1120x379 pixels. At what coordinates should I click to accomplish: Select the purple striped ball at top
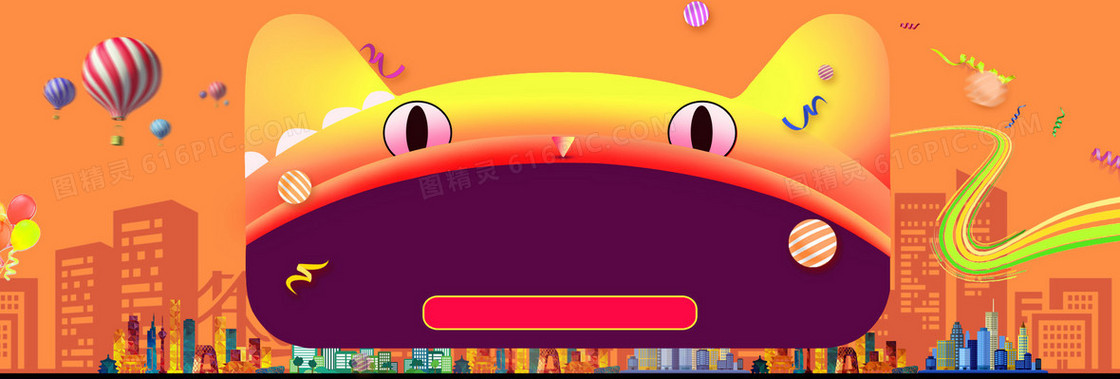coord(696,14)
